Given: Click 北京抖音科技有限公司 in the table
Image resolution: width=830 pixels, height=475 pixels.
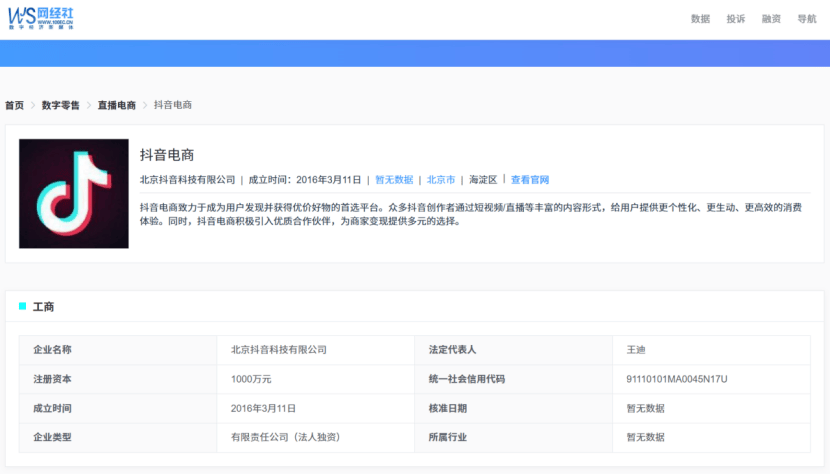Looking at the screenshot, I should (315, 349).
